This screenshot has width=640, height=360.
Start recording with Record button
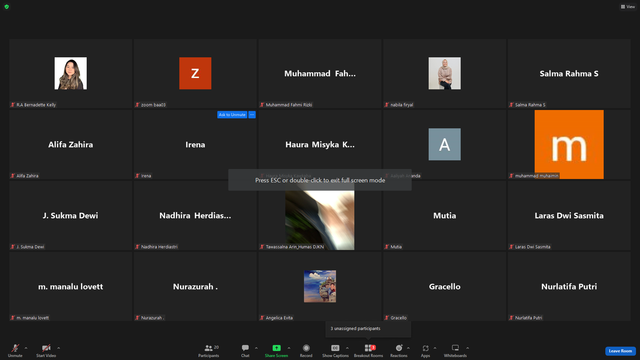[306, 350]
